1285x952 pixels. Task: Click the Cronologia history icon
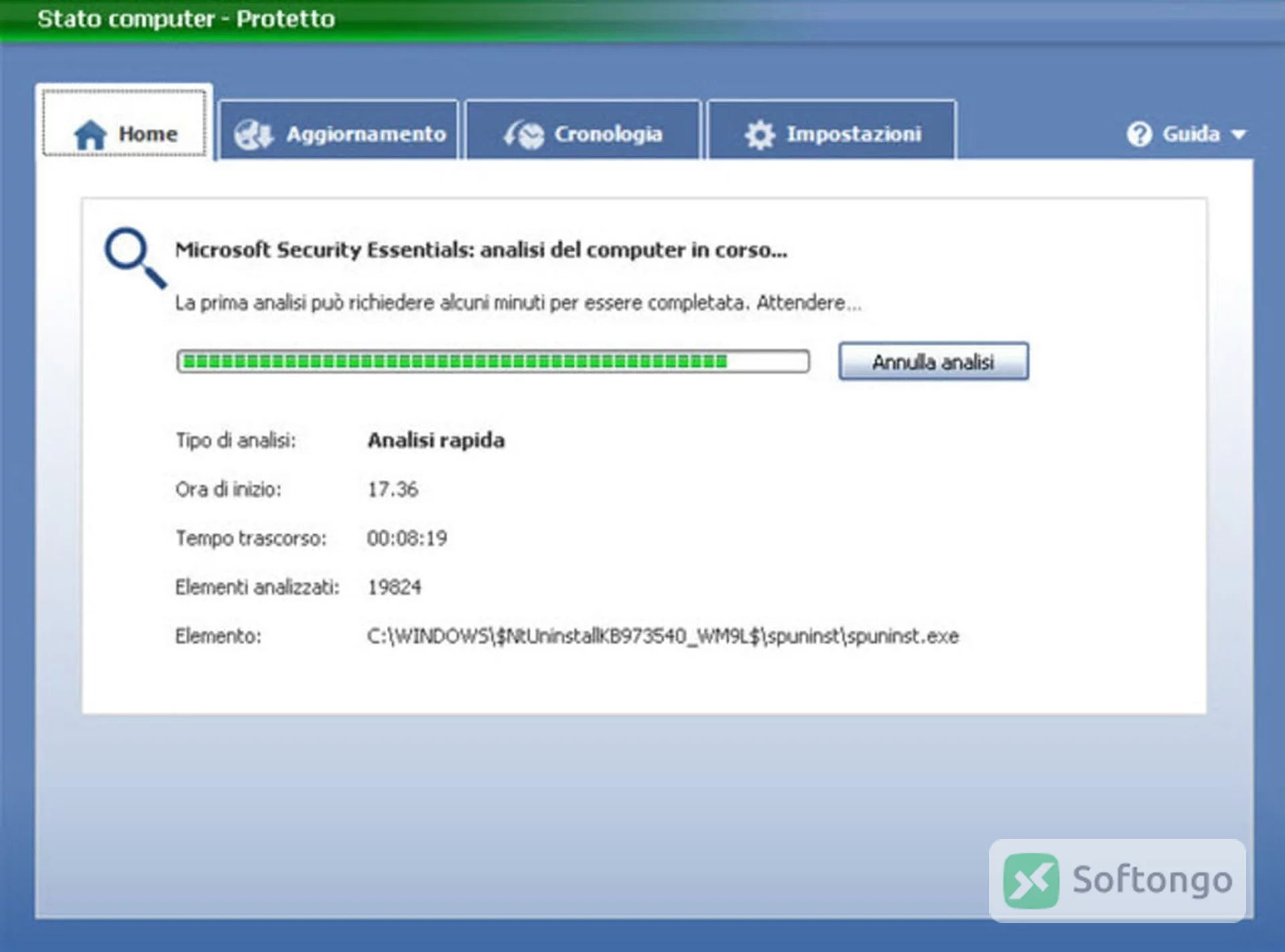coord(524,134)
